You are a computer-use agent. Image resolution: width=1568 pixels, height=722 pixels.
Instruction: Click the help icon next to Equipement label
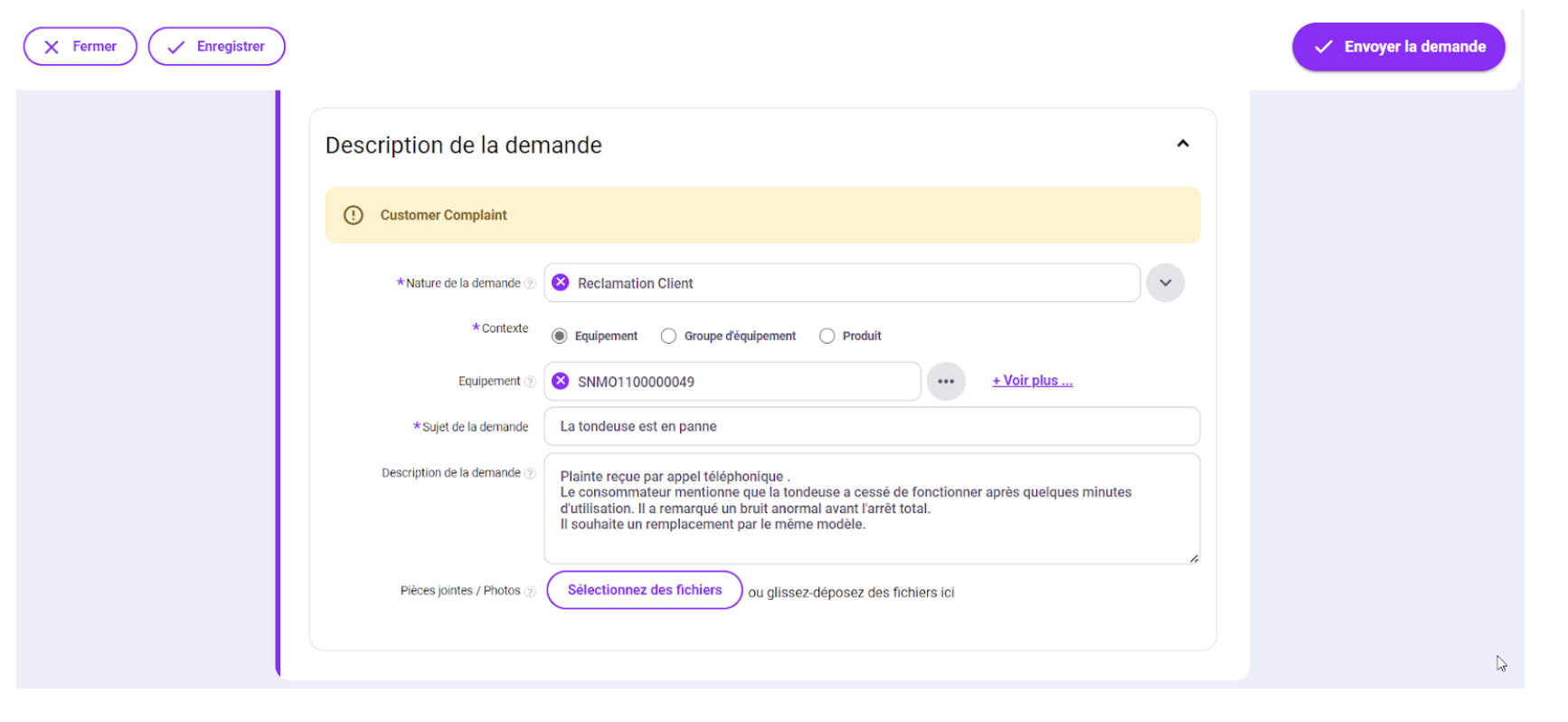pyautogui.click(x=531, y=382)
